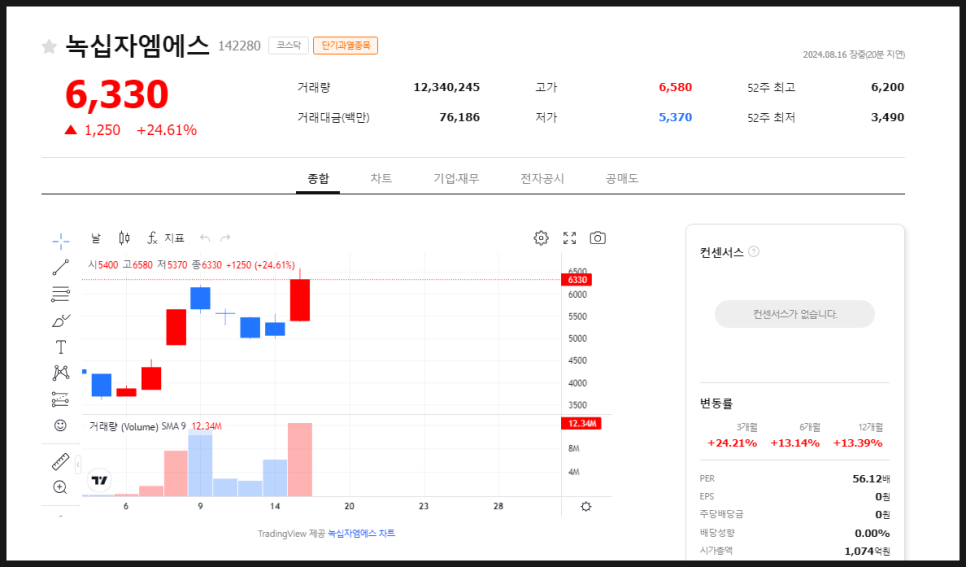Click the 12.34M volume scale label
Image resolution: width=966 pixels, height=567 pixels.
[x=581, y=423]
